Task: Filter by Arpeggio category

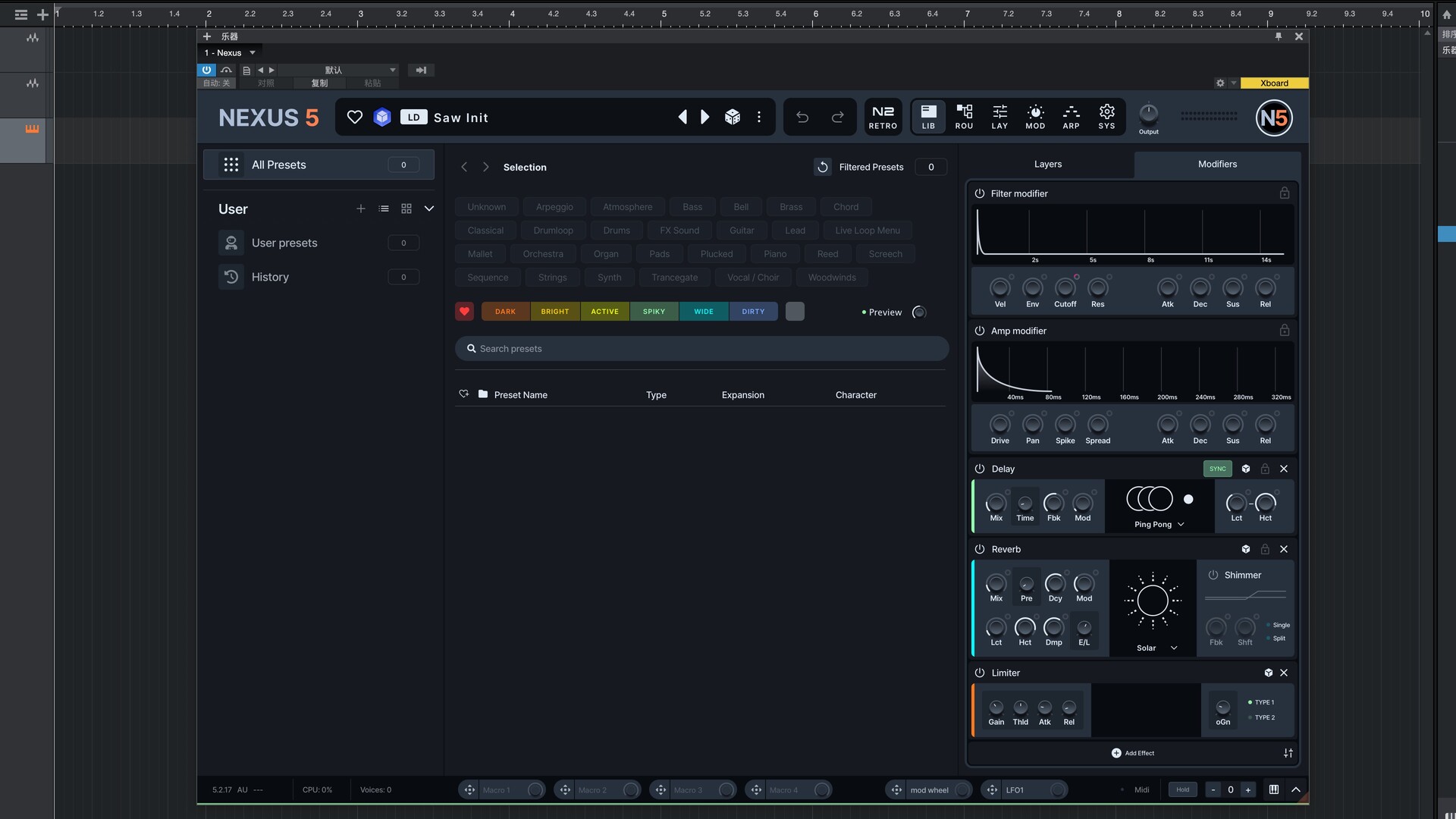Action: [554, 207]
